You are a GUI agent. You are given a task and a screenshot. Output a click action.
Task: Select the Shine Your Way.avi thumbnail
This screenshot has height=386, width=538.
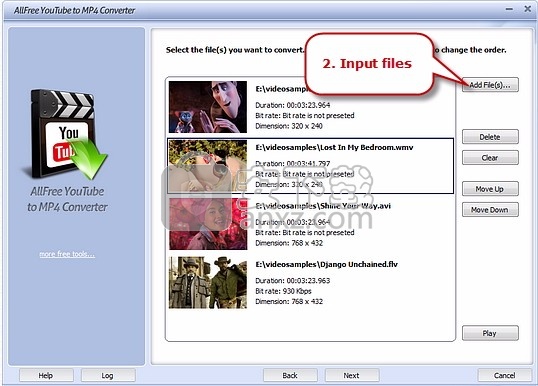208,224
